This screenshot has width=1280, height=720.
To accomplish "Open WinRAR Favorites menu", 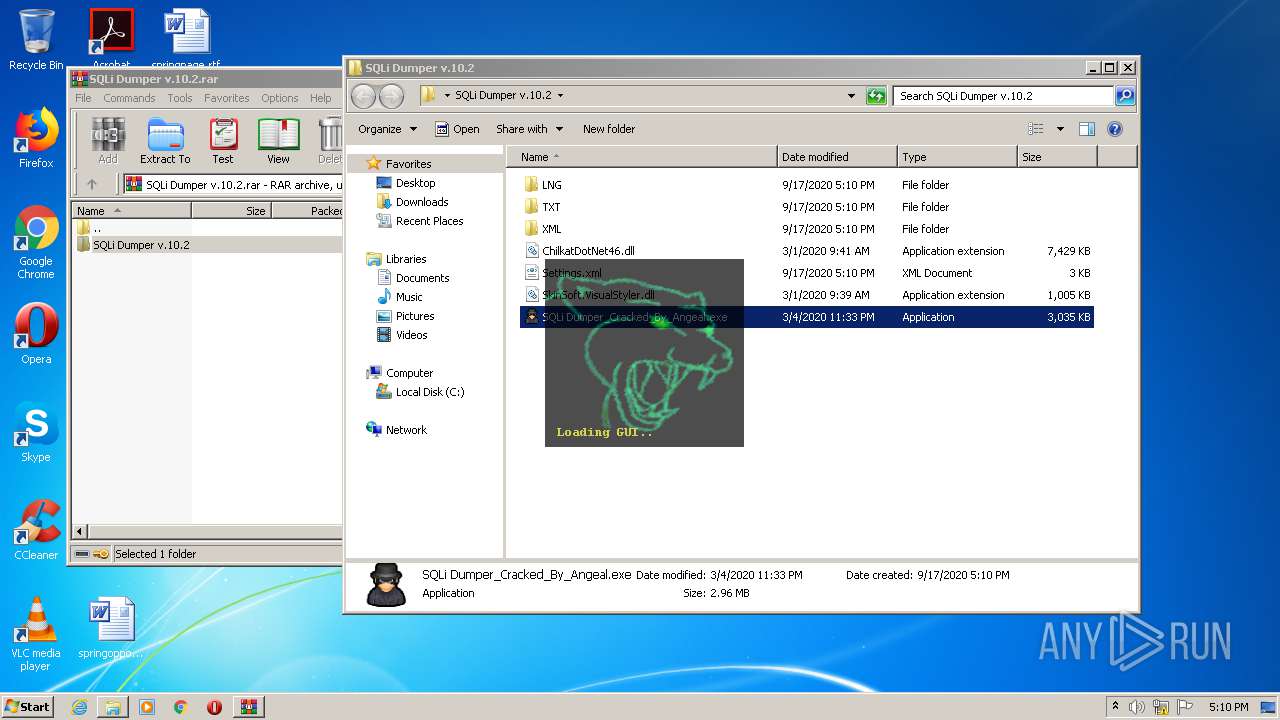I will pos(227,98).
